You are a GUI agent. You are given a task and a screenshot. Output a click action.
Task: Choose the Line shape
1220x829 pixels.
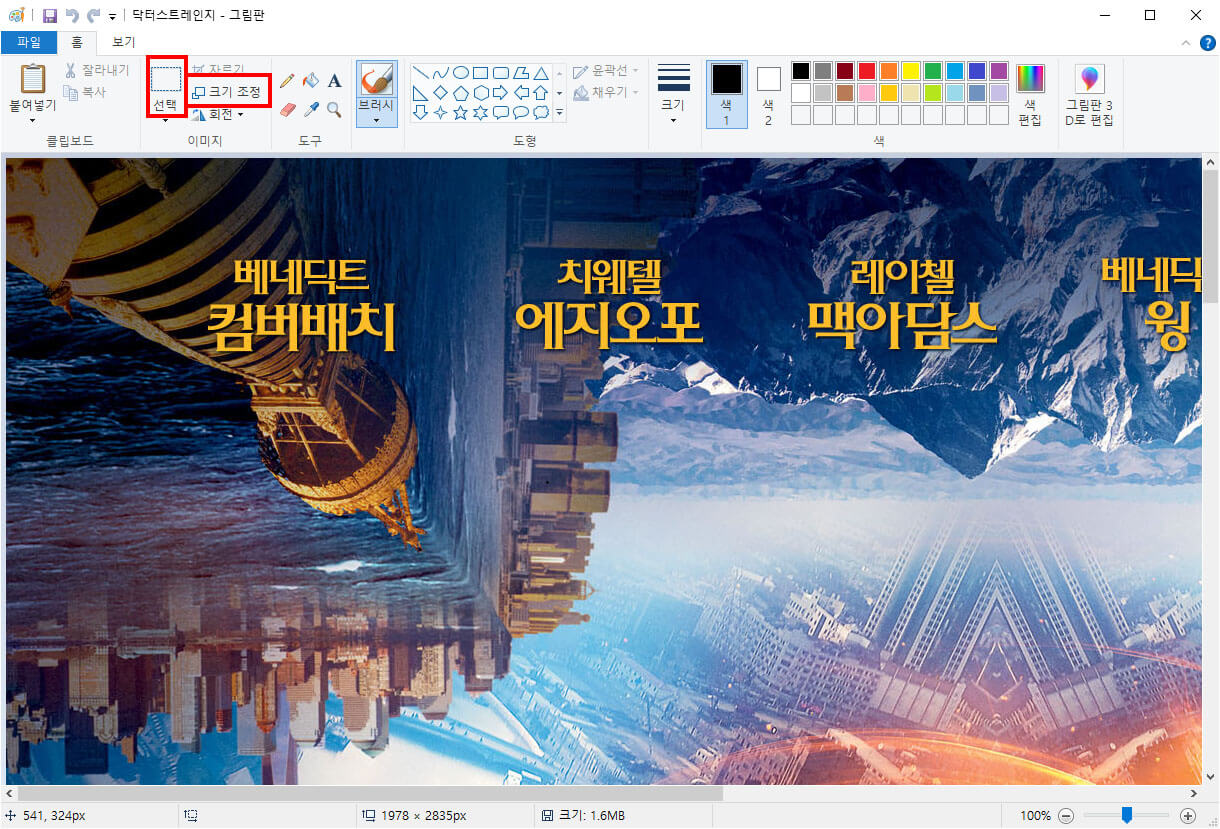pyautogui.click(x=421, y=73)
